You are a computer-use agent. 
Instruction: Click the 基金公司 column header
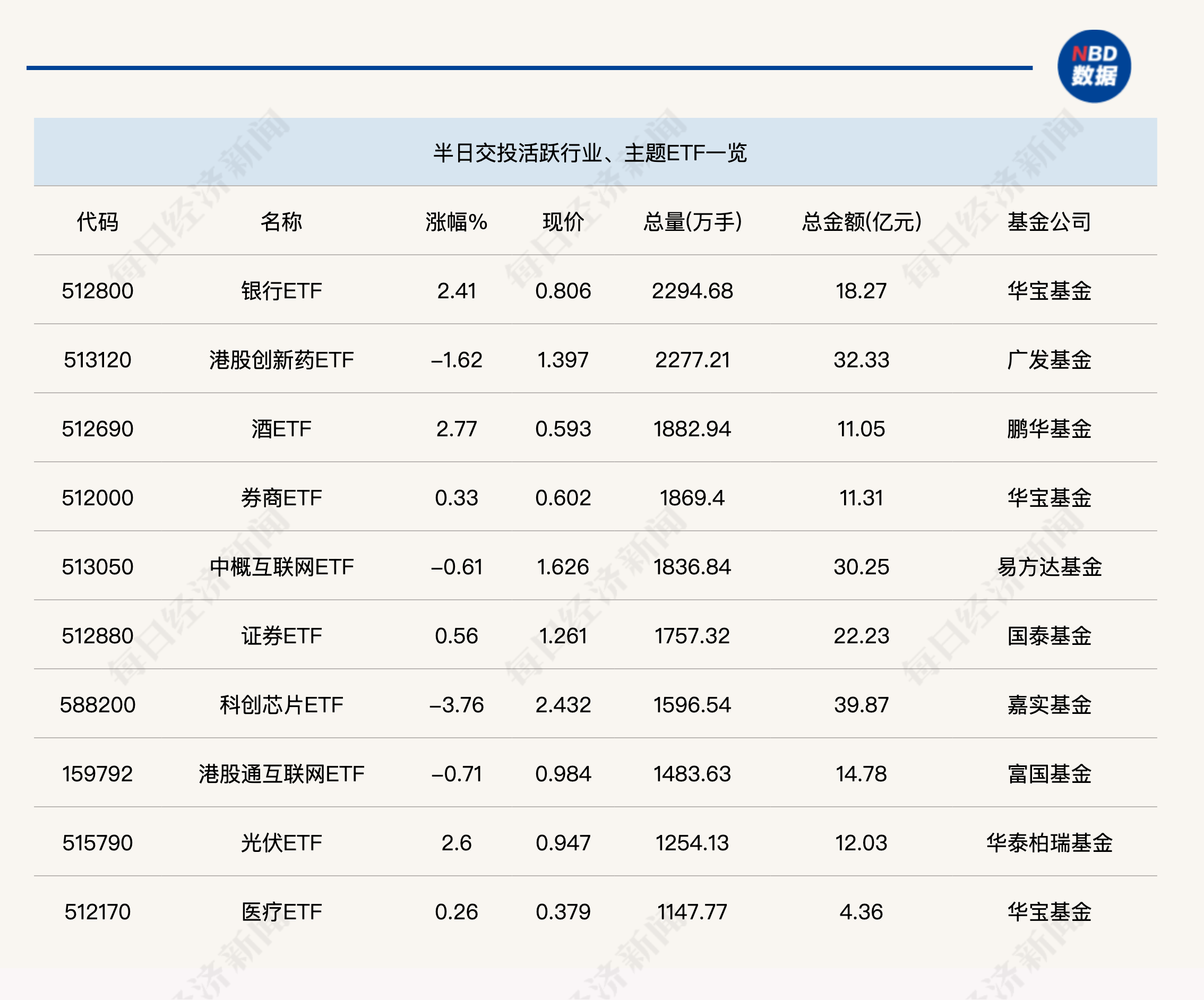[1049, 222]
